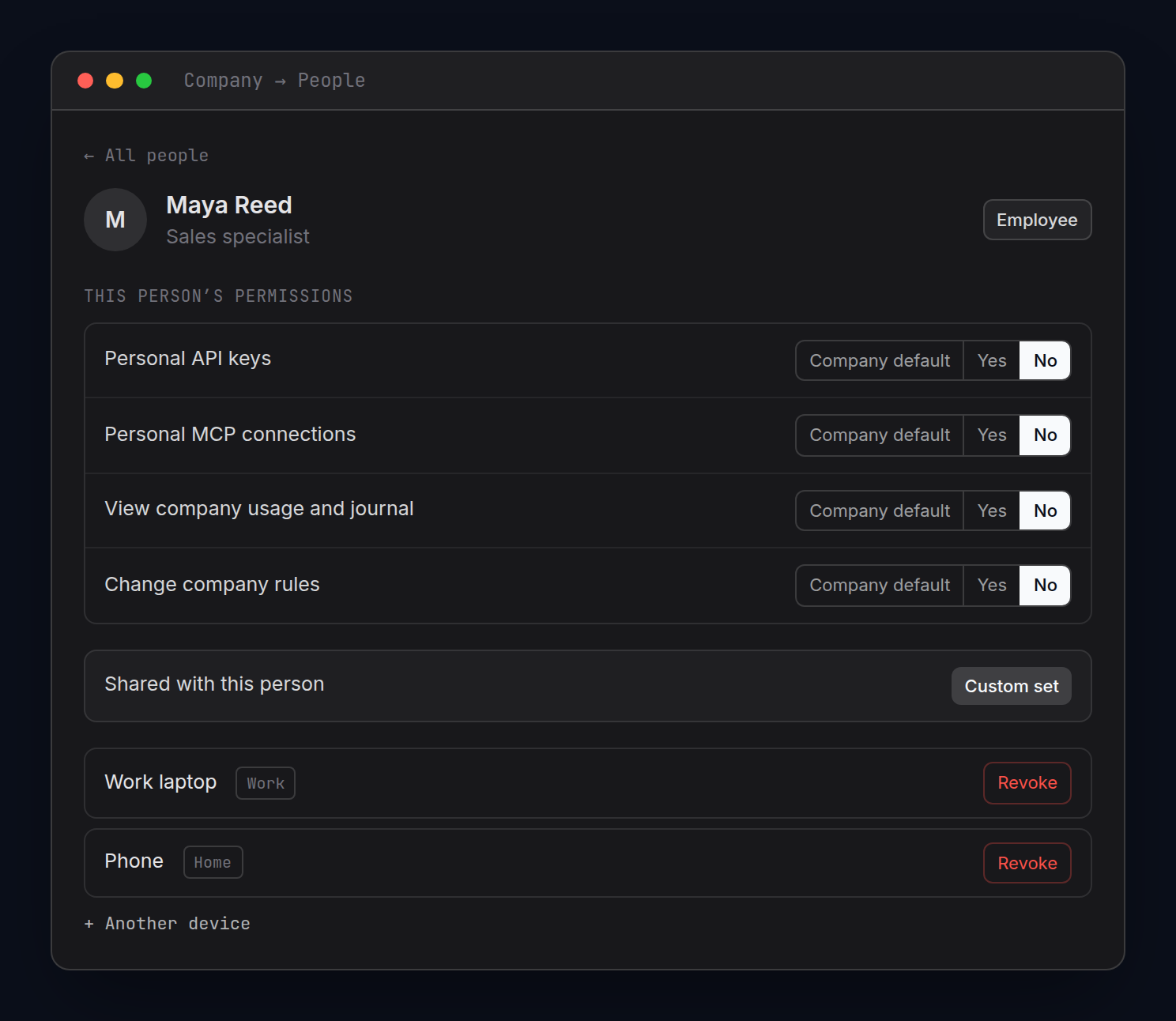The image size is (1176, 1021).
Task: Click the Sales specialist job title
Action: coord(238,237)
